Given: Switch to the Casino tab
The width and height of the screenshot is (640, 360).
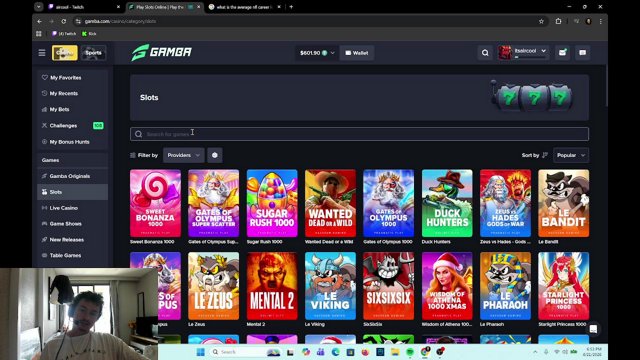Looking at the screenshot, I should (x=64, y=53).
